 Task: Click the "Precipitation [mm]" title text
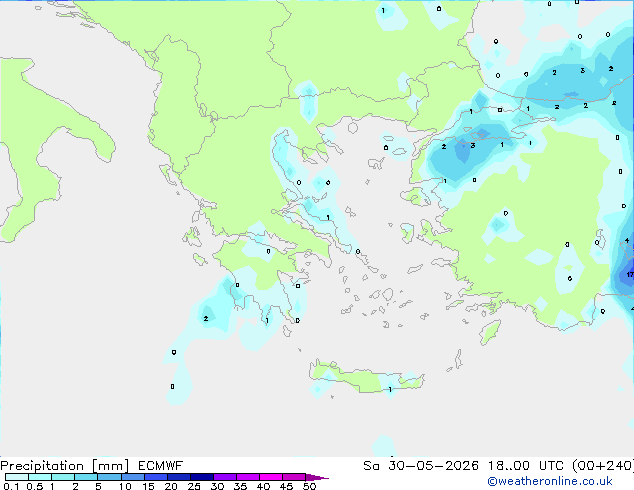pos(64,466)
